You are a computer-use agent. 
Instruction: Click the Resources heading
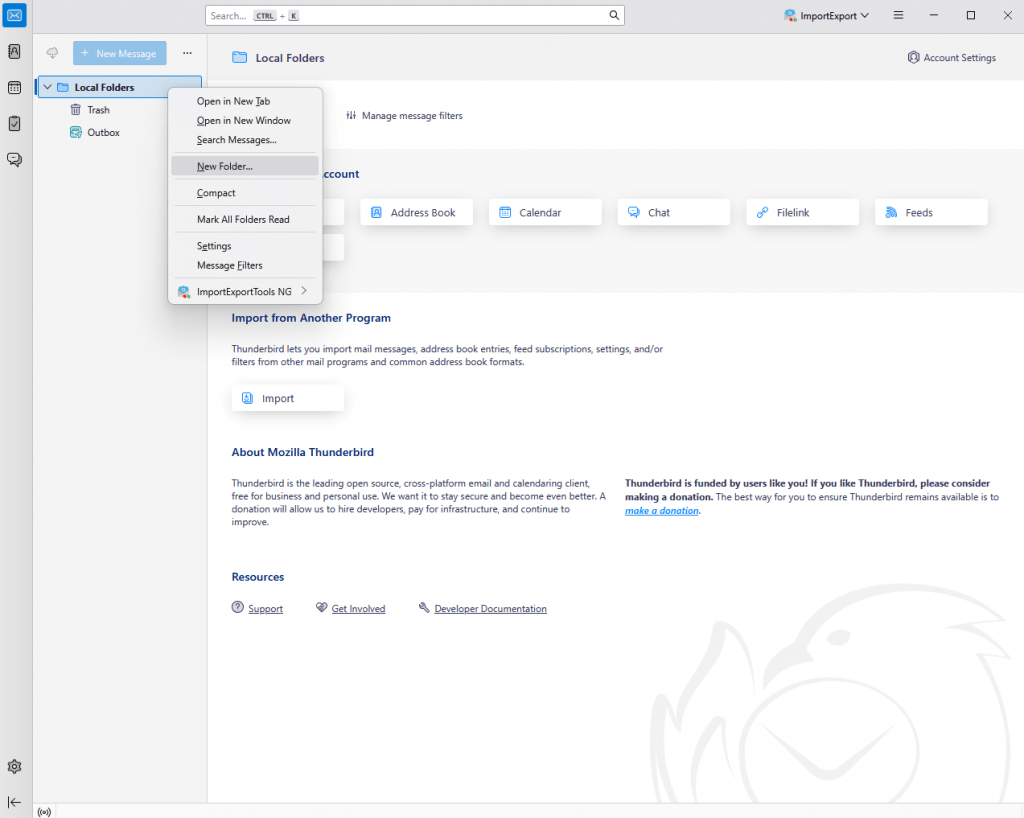pyautogui.click(x=258, y=577)
